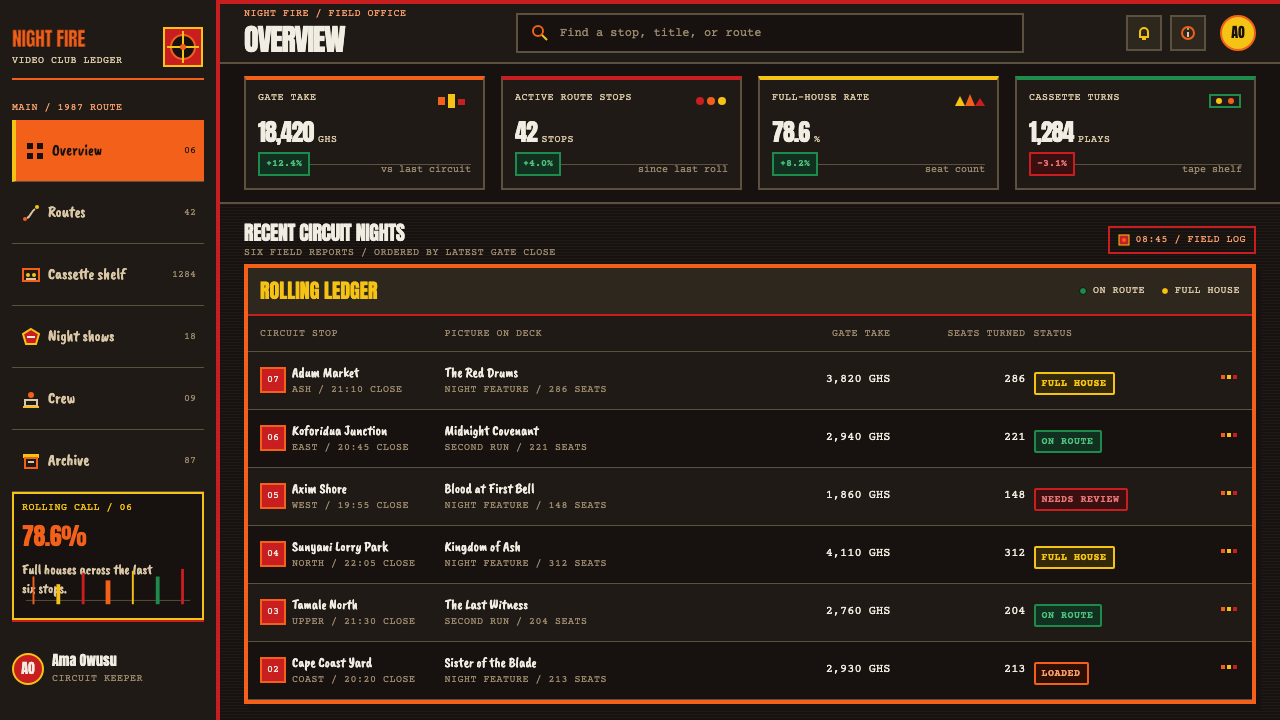The height and width of the screenshot is (720, 1280).
Task: Click stop number badge 04
Action: click(273, 554)
